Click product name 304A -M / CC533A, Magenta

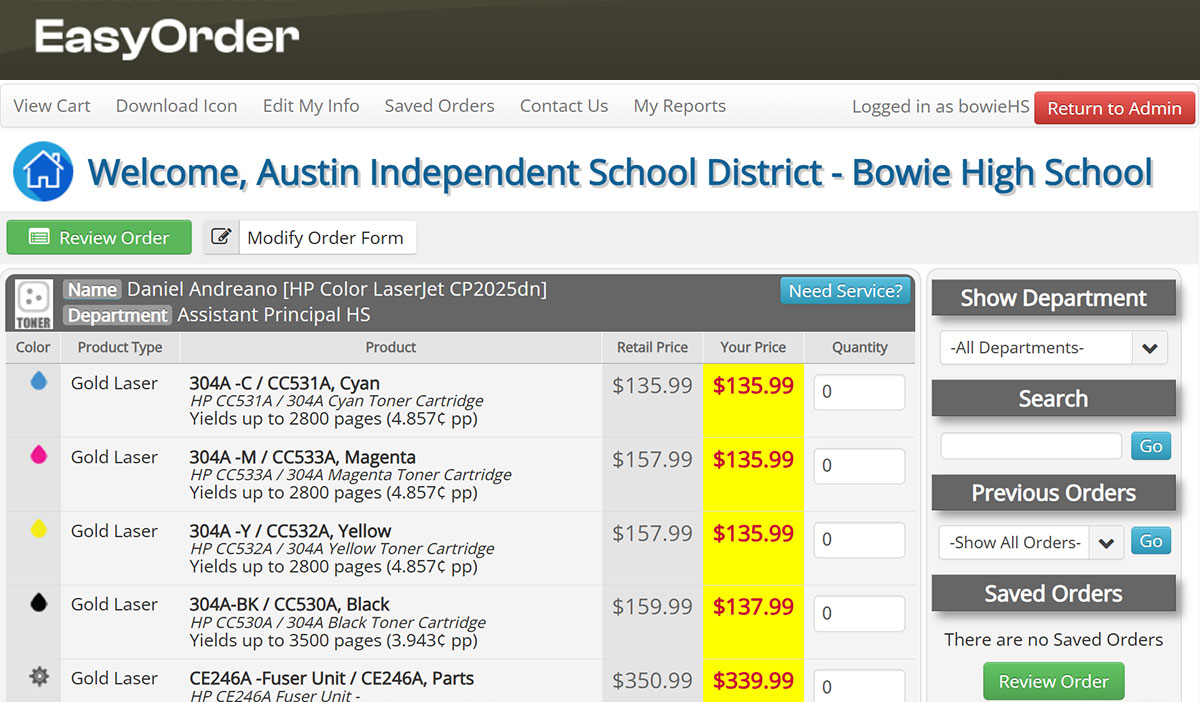pyautogui.click(x=300, y=457)
